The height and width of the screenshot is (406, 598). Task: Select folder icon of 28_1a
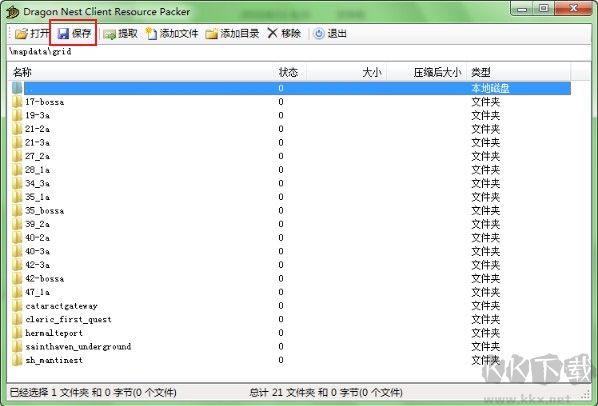[17, 170]
